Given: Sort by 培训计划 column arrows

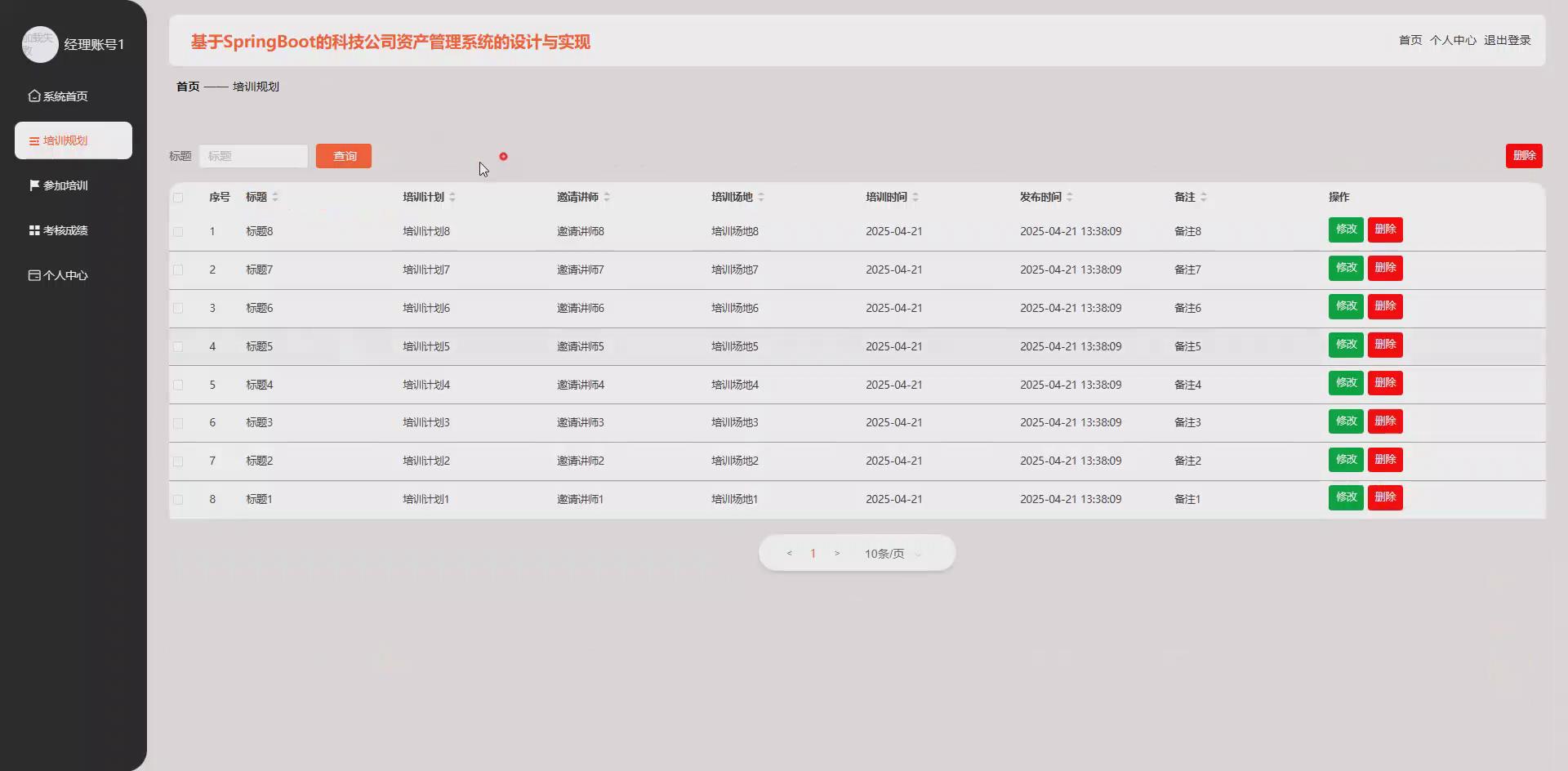Looking at the screenshot, I should tap(452, 197).
